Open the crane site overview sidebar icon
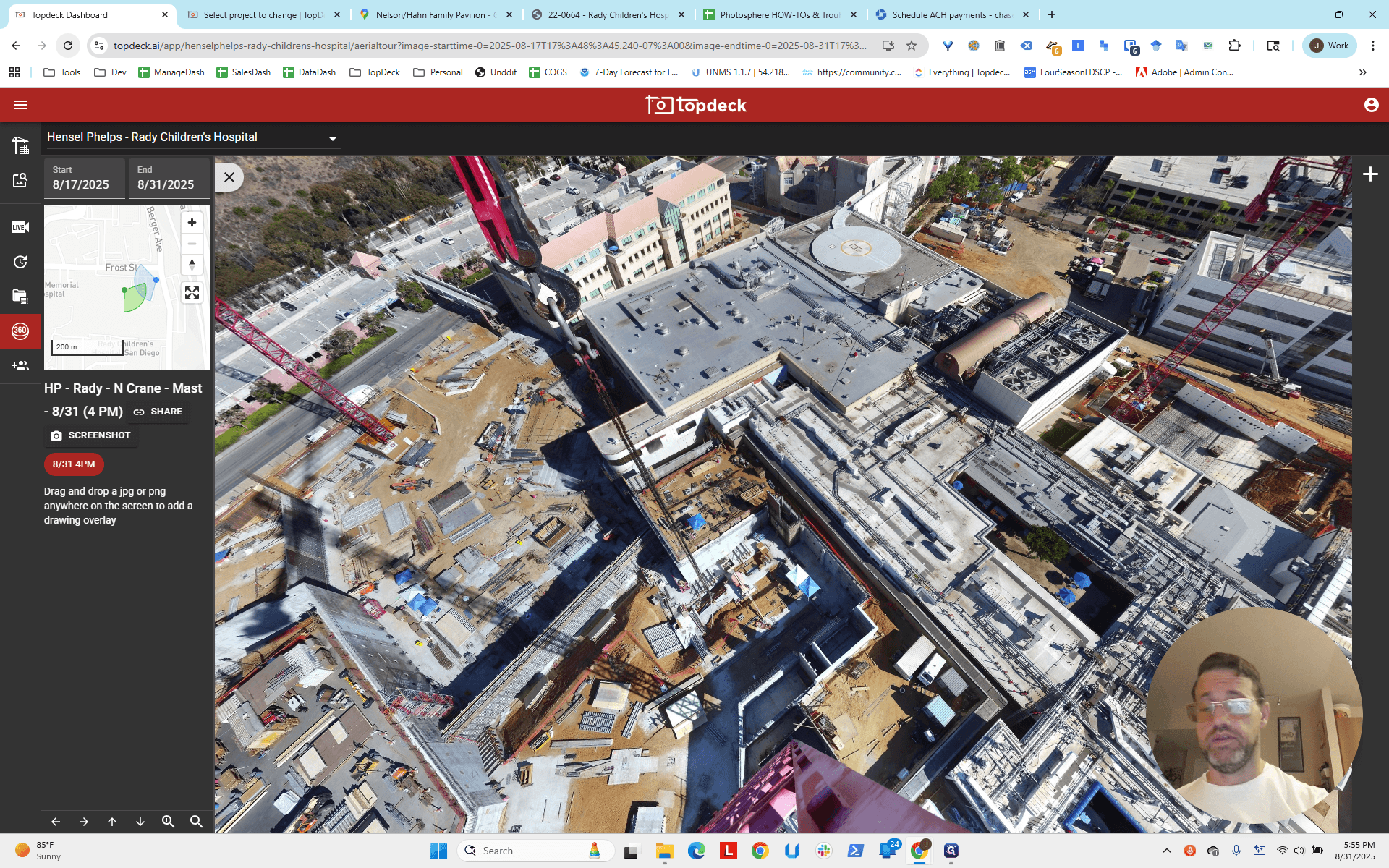This screenshot has height=868, width=1389. pos(20,145)
